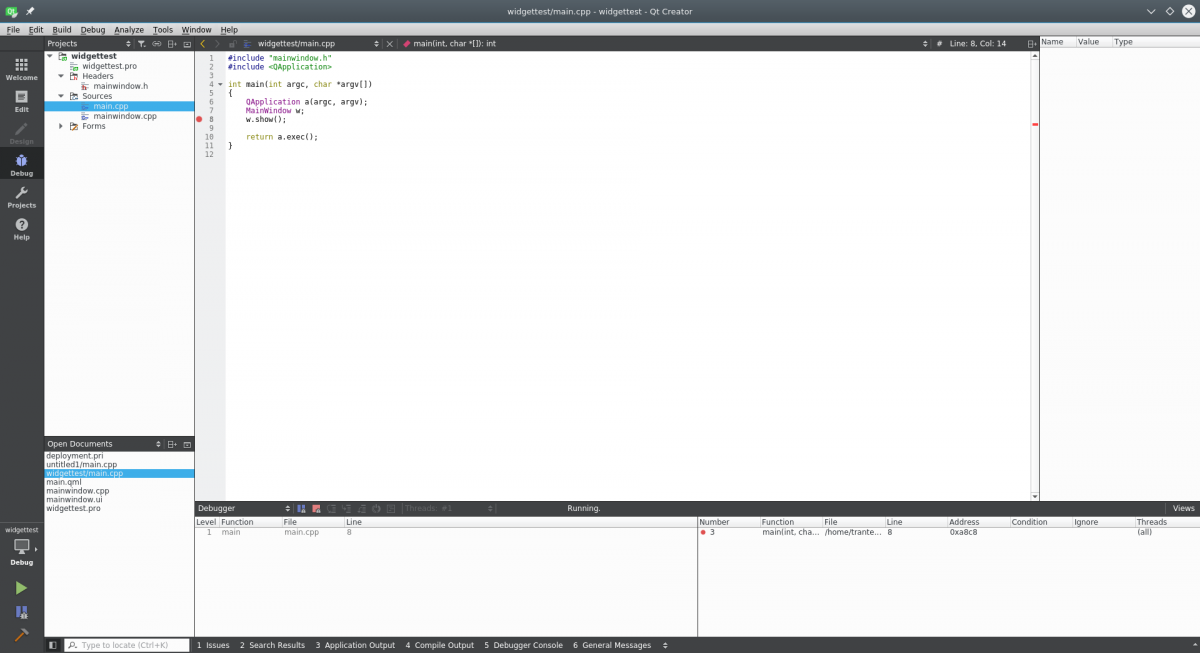The height and width of the screenshot is (653, 1200).
Task: Click the filter tree icon in Projects panel
Action: (x=141, y=44)
